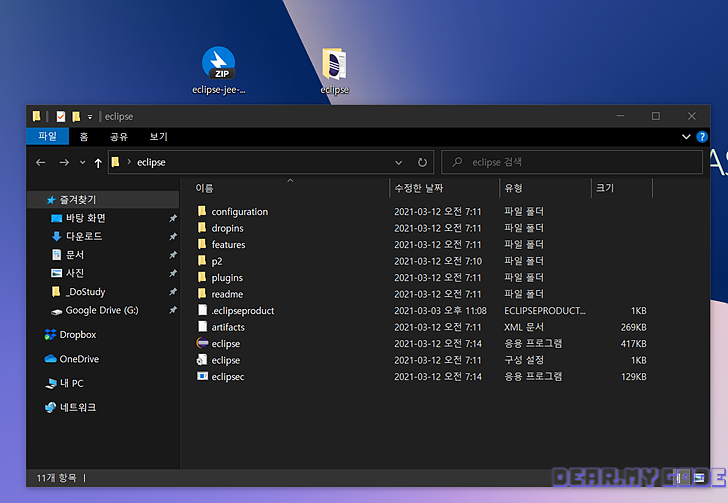Image resolution: width=728 pixels, height=503 pixels.
Task: Select the .eclipseproduct file icon
Action: click(202, 310)
